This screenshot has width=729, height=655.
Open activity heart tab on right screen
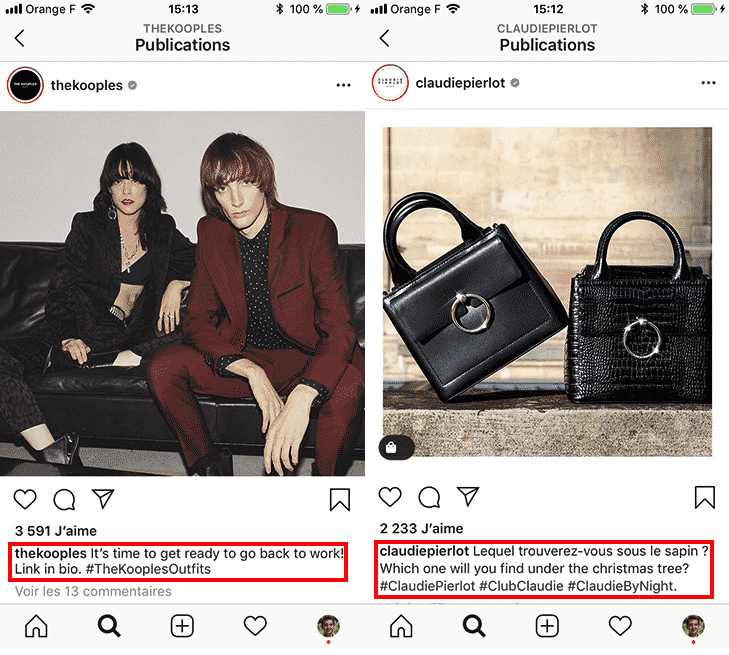[x=620, y=626]
